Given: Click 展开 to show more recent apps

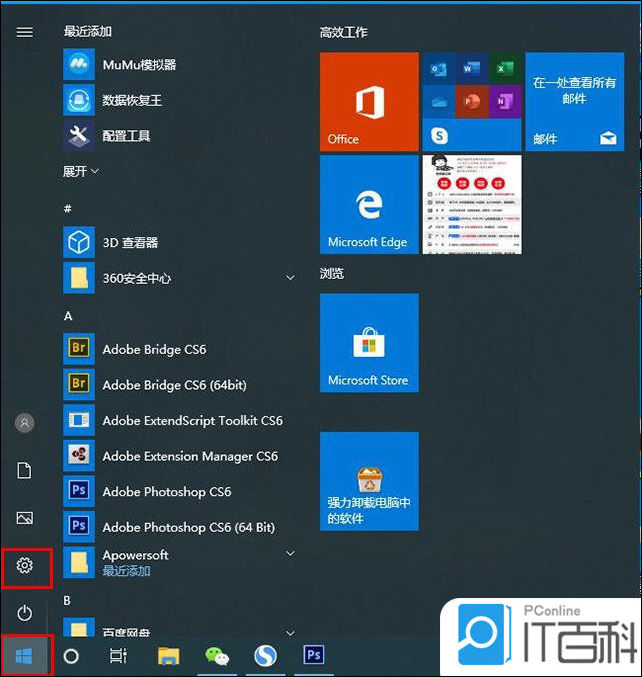Looking at the screenshot, I should [x=80, y=172].
